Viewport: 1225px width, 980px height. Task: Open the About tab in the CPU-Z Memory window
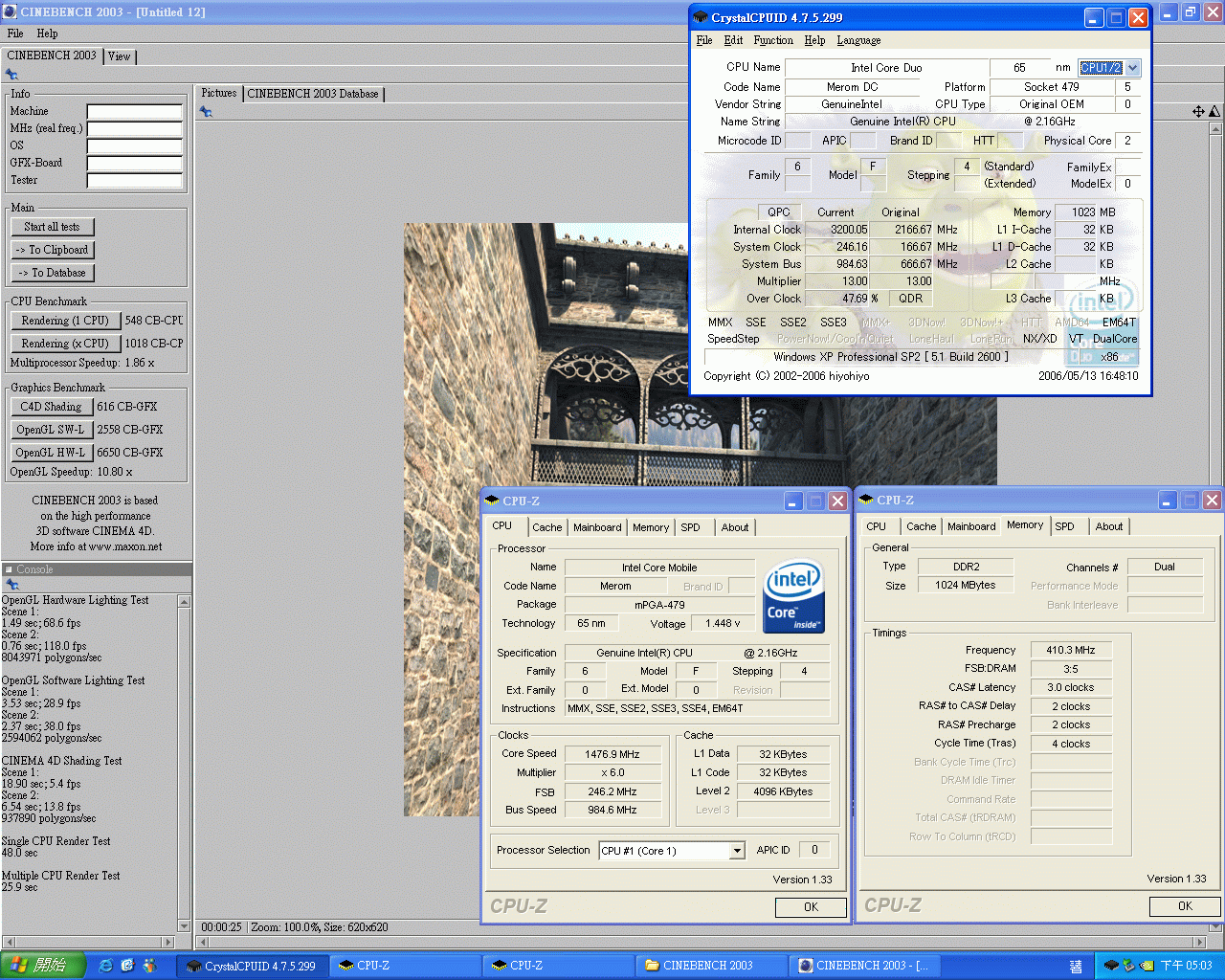(x=1109, y=526)
